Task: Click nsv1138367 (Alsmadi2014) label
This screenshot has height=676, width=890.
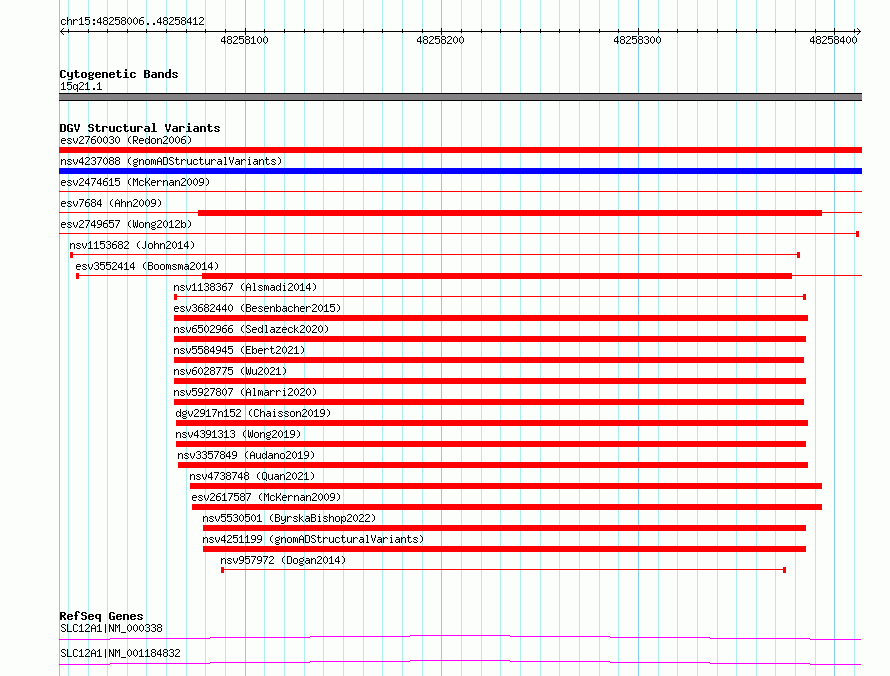Action: coord(245,287)
